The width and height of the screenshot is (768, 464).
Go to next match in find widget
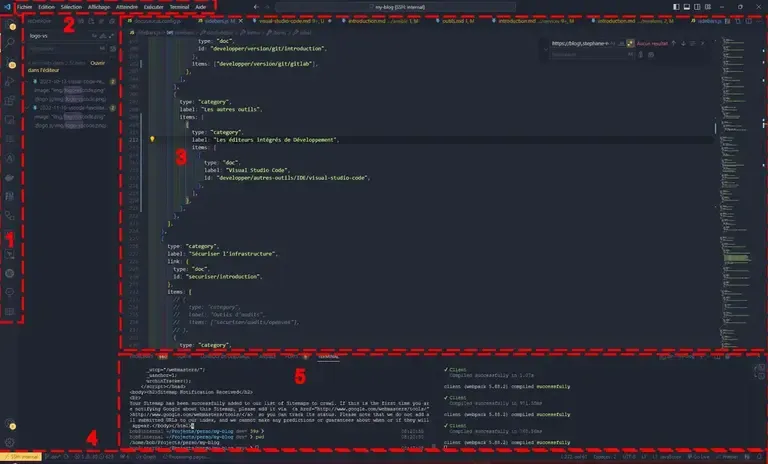pos(683,43)
